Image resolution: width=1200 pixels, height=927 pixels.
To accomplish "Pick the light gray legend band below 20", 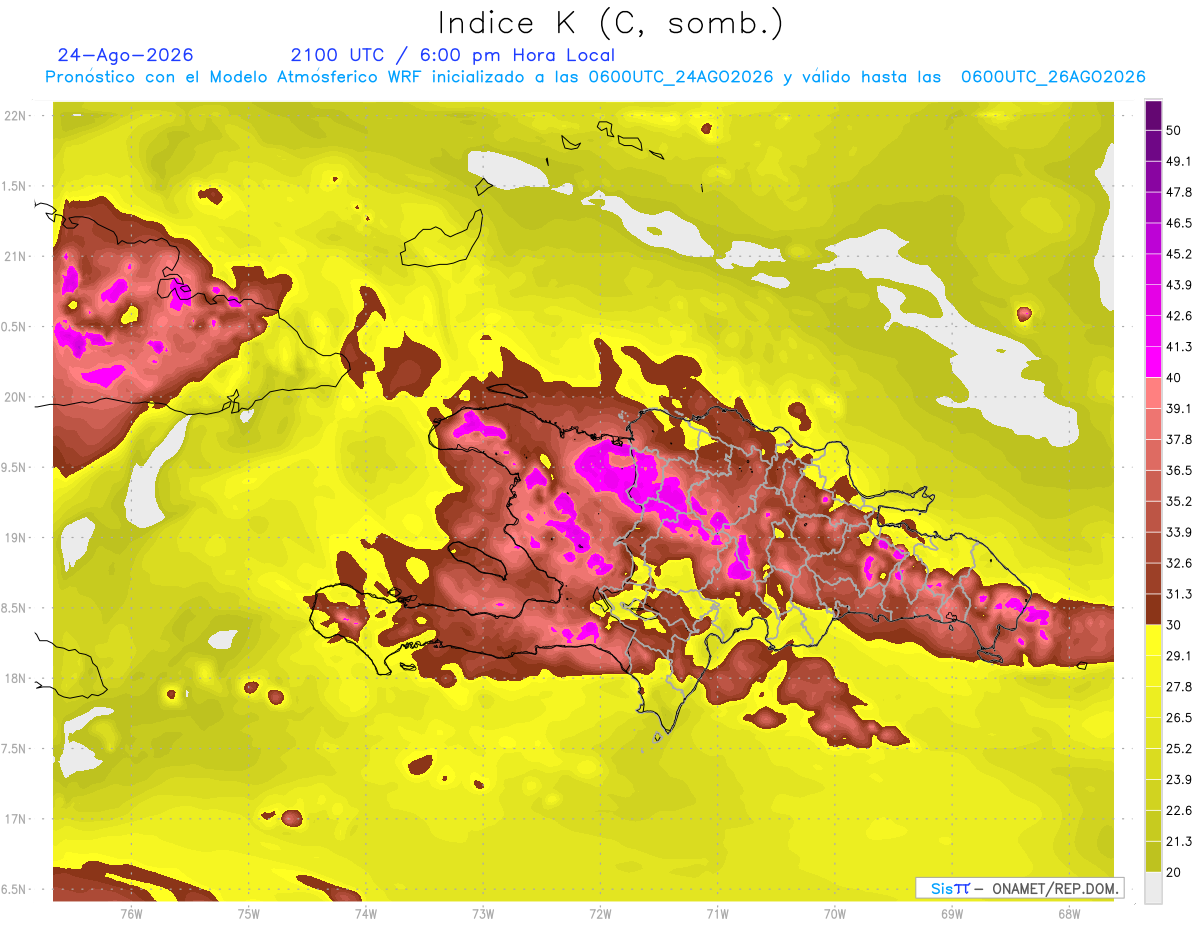I will 1154,888.
